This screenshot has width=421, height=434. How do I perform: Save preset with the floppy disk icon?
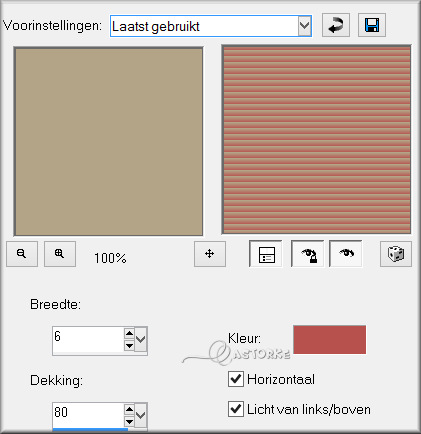point(372,25)
